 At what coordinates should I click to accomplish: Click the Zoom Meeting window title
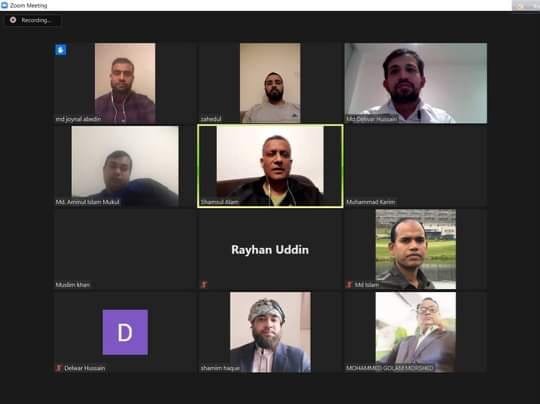coord(29,6)
